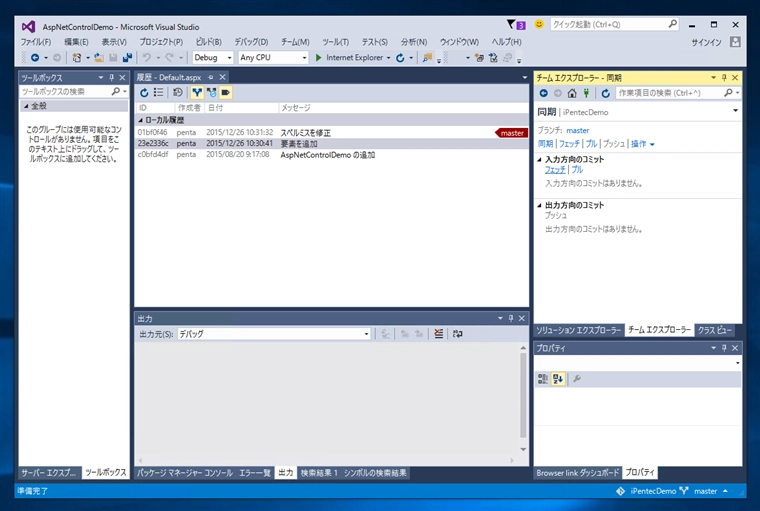This screenshot has width=760, height=511.
Task: Select commit 01bf0f46 スペルミスを修正
Action: [332, 132]
